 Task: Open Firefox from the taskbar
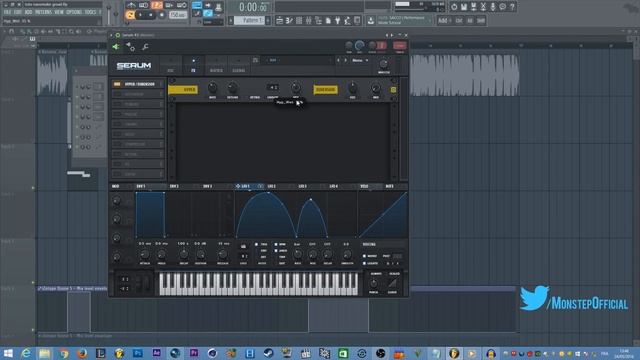[82, 353]
